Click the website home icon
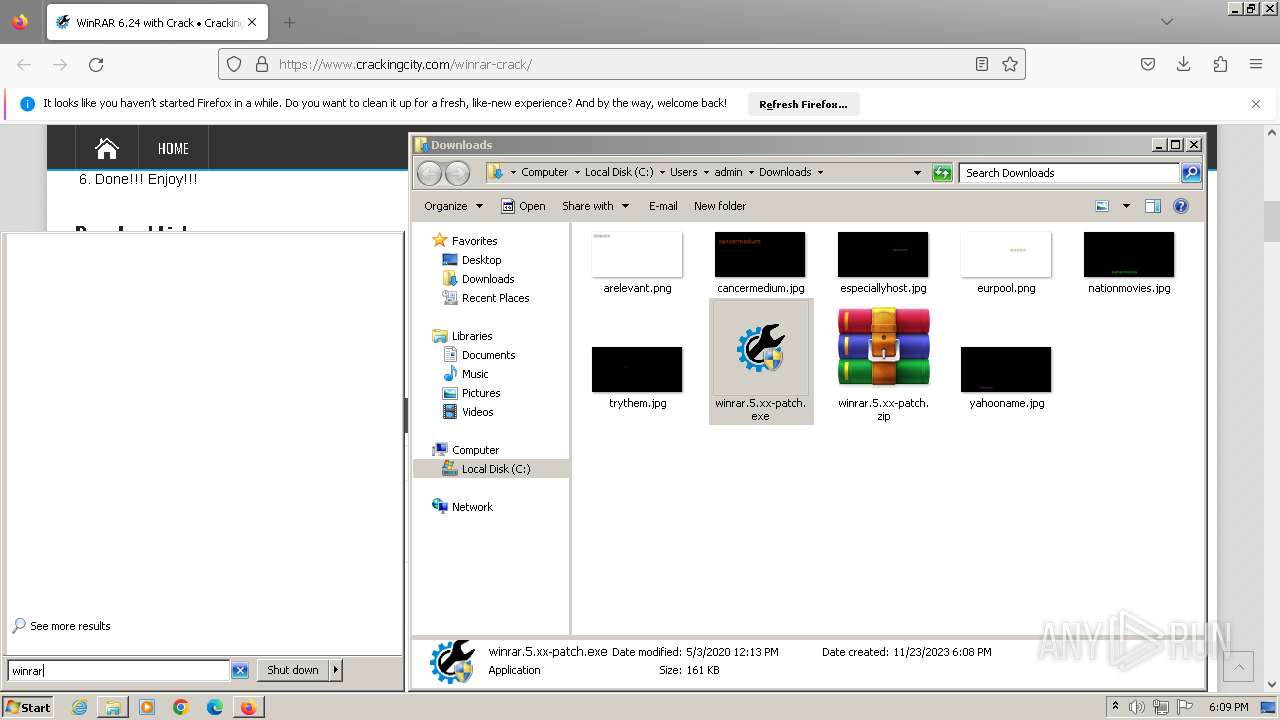 point(107,148)
